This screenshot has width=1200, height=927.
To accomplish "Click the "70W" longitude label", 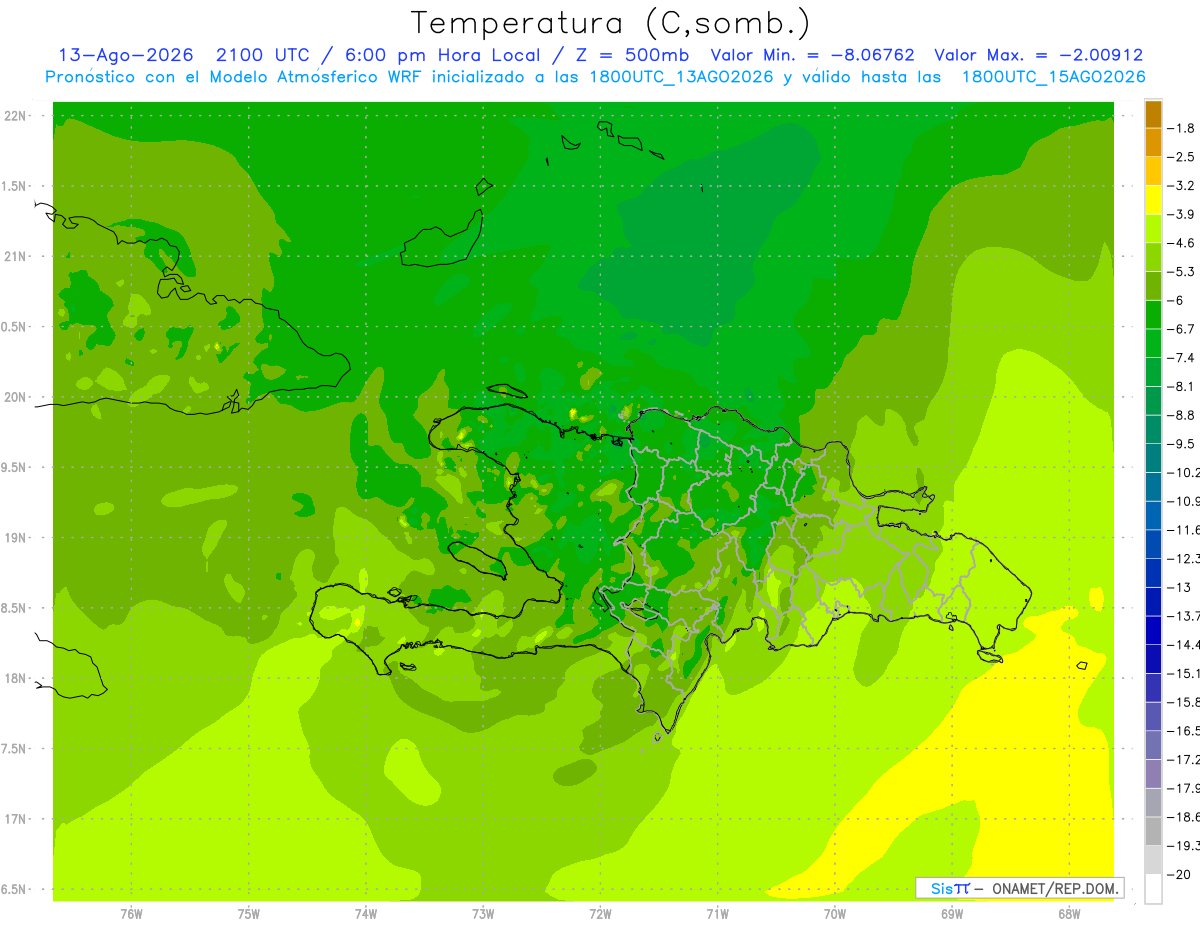I will (835, 914).
